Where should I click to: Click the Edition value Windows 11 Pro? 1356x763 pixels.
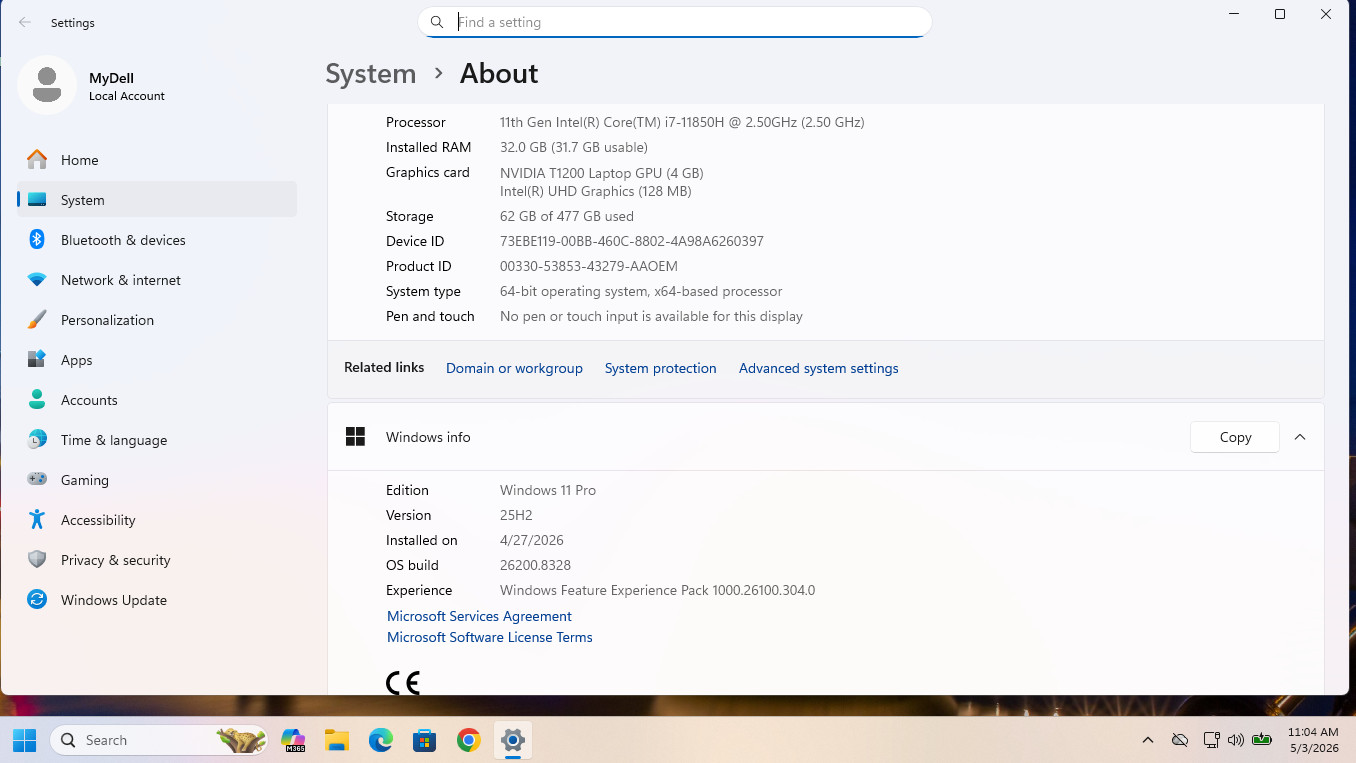[548, 490]
